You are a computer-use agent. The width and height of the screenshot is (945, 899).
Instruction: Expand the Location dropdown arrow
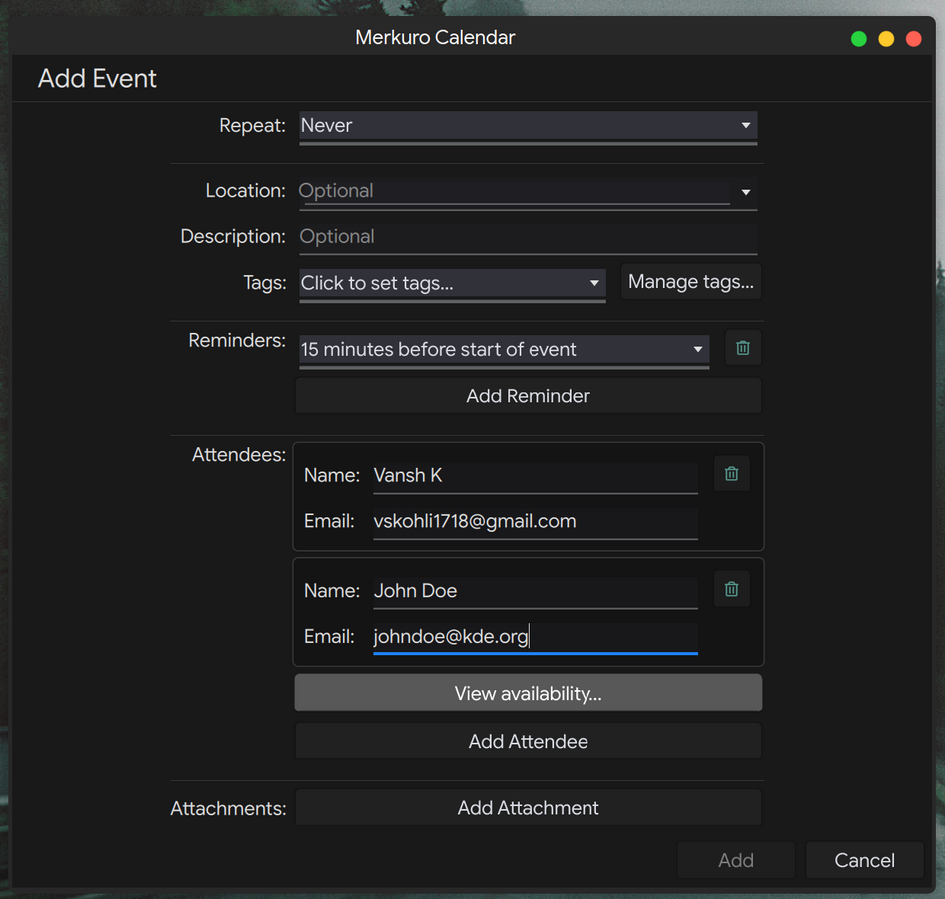point(746,192)
